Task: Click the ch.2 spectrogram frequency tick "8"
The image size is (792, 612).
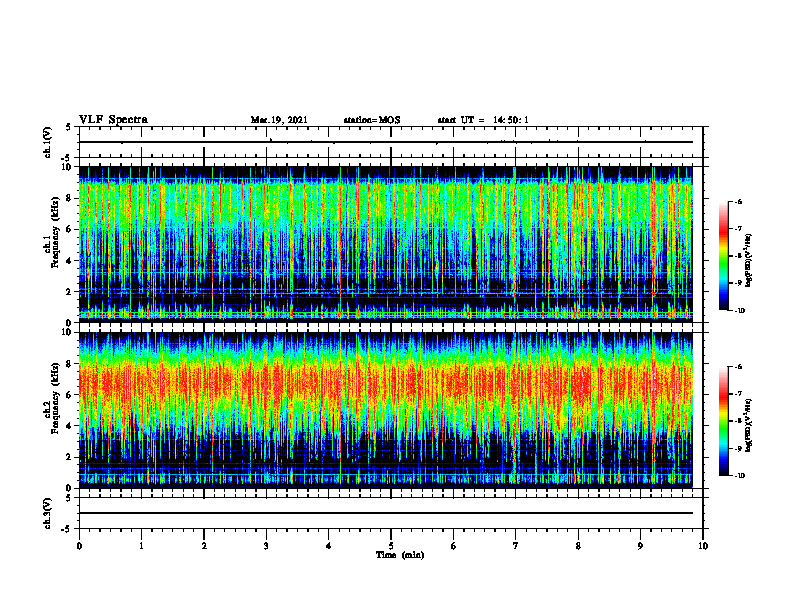Action: pos(70,364)
